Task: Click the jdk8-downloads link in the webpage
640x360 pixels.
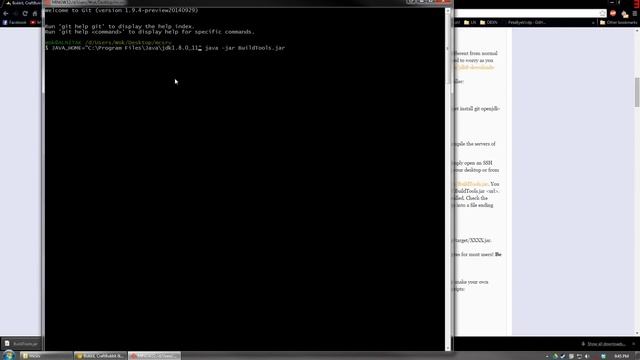Action: 474,67
